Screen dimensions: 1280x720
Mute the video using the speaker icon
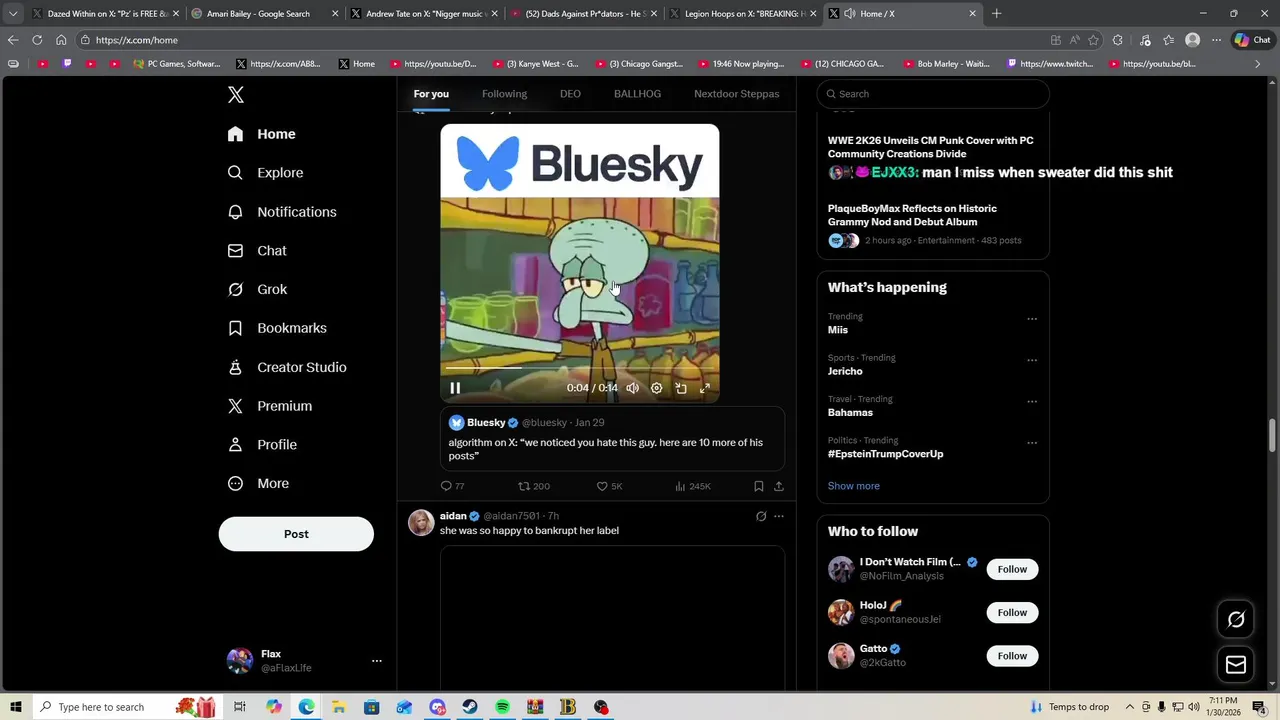pos(632,388)
